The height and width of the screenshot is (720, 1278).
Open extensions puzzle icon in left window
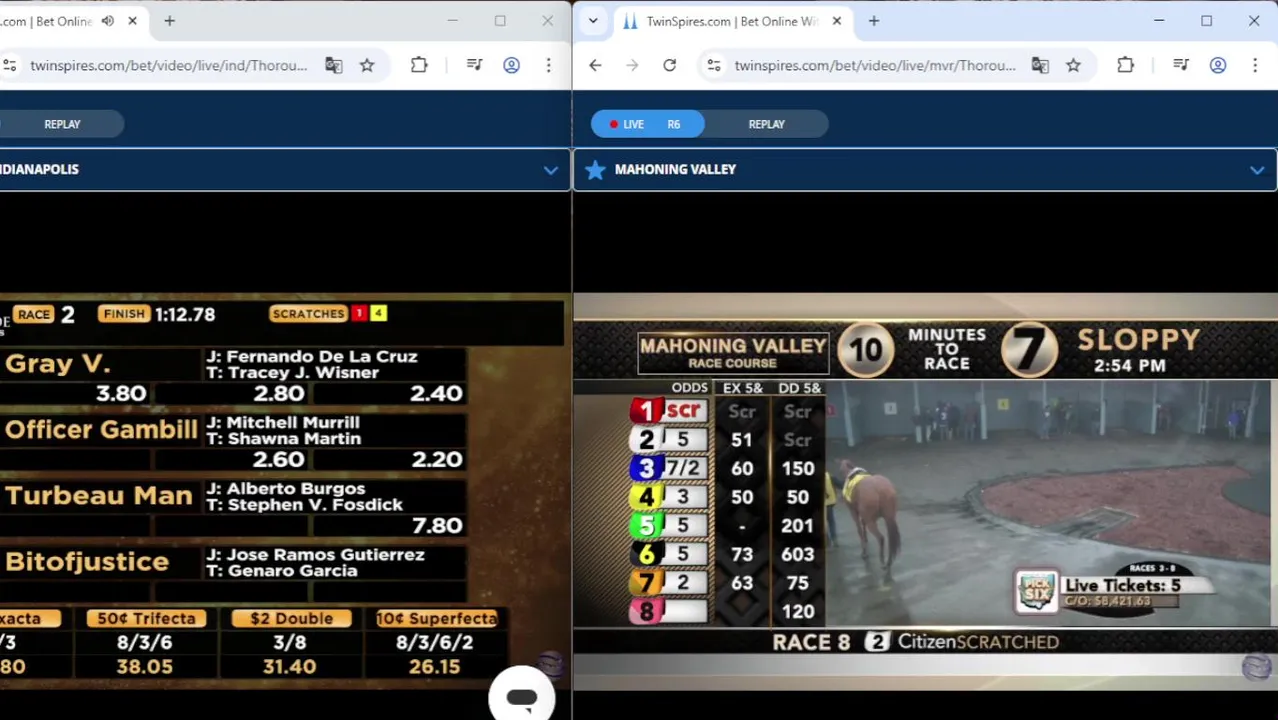[419, 65]
